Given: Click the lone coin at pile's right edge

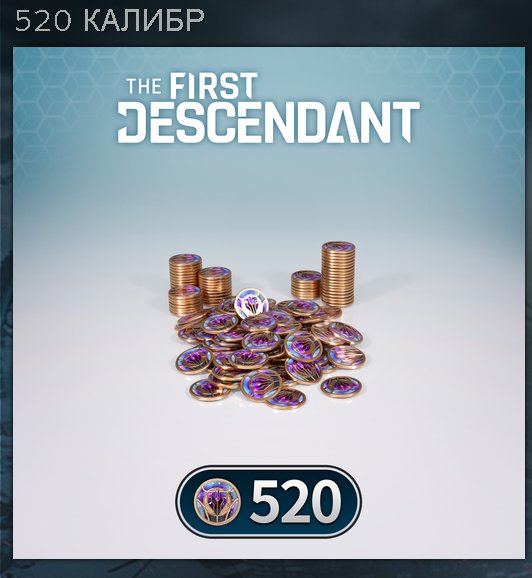Looking at the screenshot, I should pos(341,387).
